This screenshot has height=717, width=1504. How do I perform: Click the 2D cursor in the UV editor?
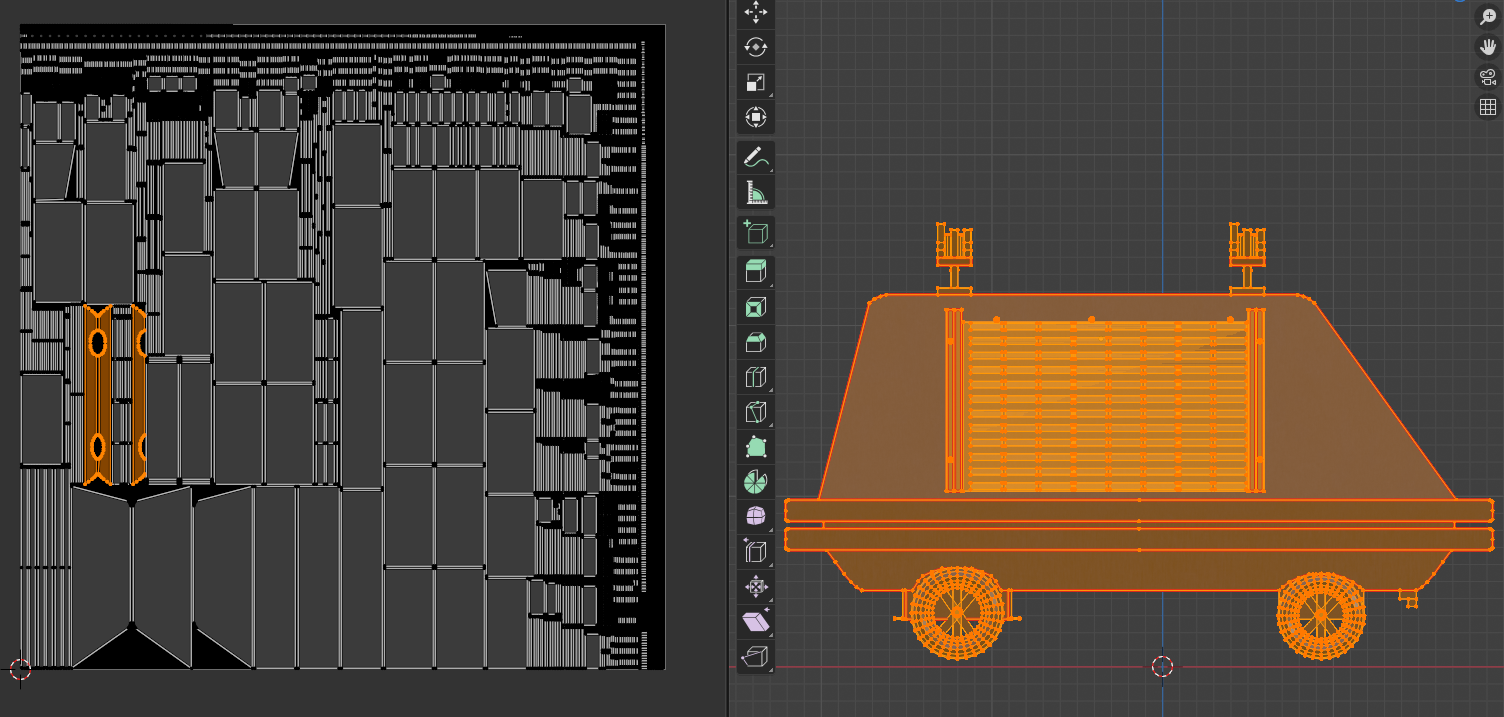pos(20,669)
